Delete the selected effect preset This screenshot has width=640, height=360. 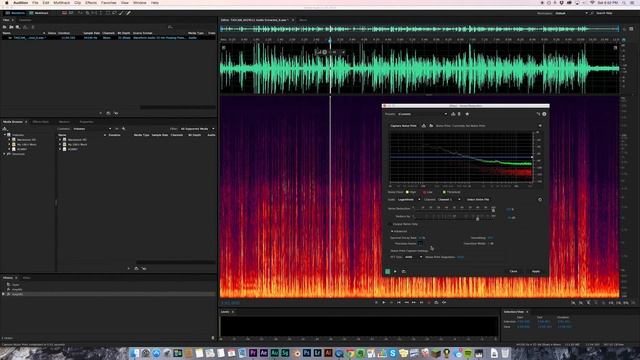(459, 114)
